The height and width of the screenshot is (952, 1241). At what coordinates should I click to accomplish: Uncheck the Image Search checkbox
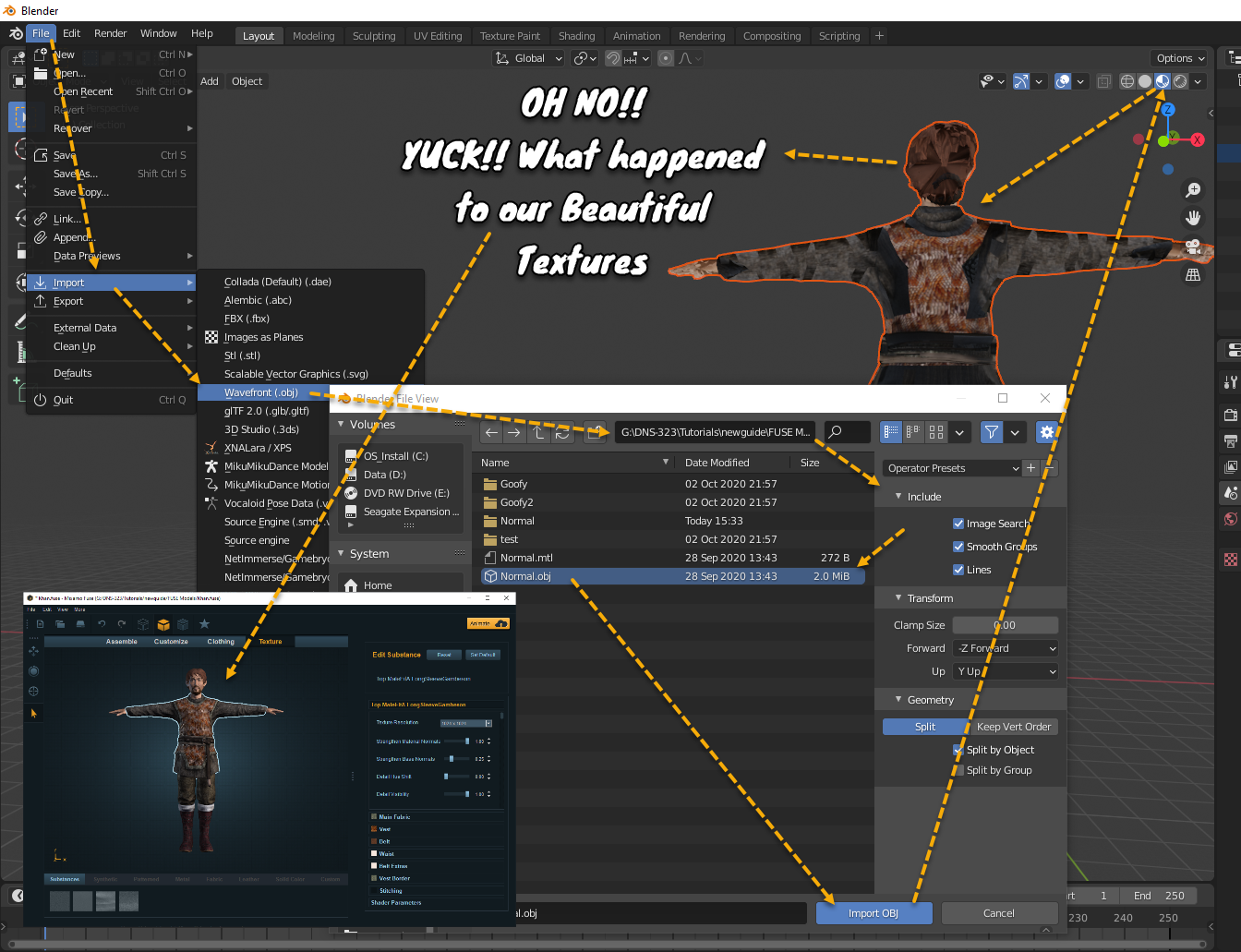click(x=958, y=524)
